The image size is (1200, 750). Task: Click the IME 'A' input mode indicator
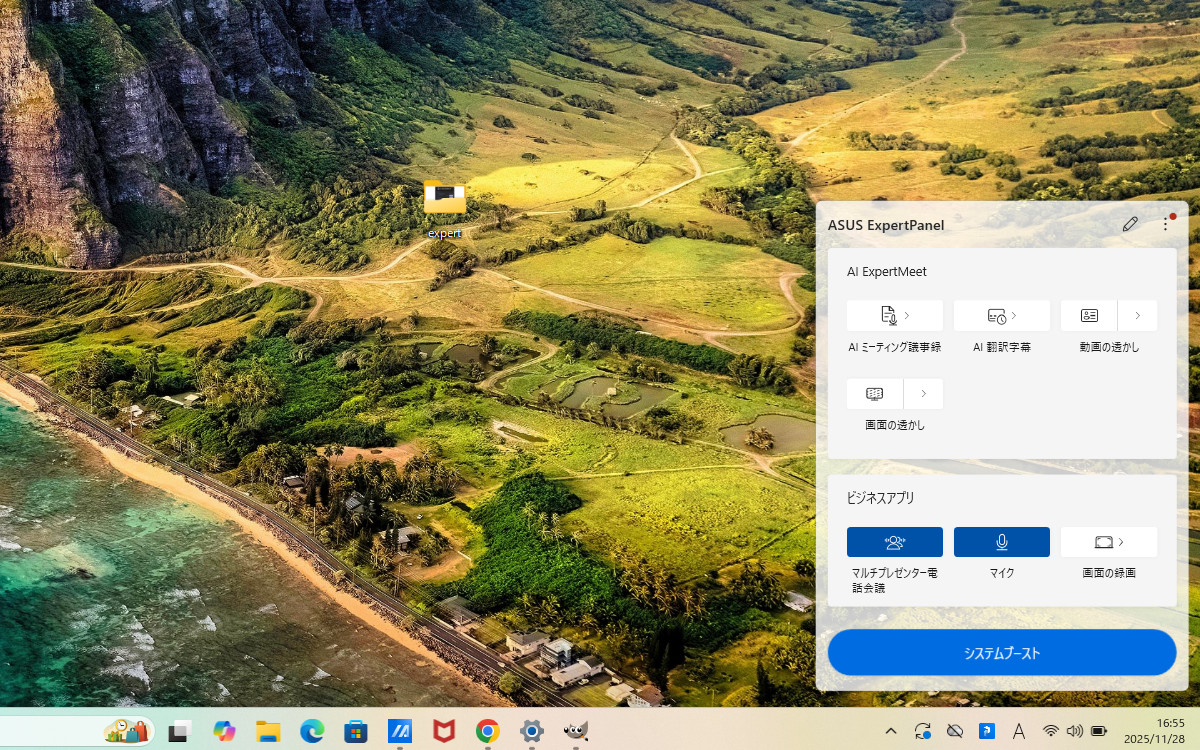click(1019, 731)
